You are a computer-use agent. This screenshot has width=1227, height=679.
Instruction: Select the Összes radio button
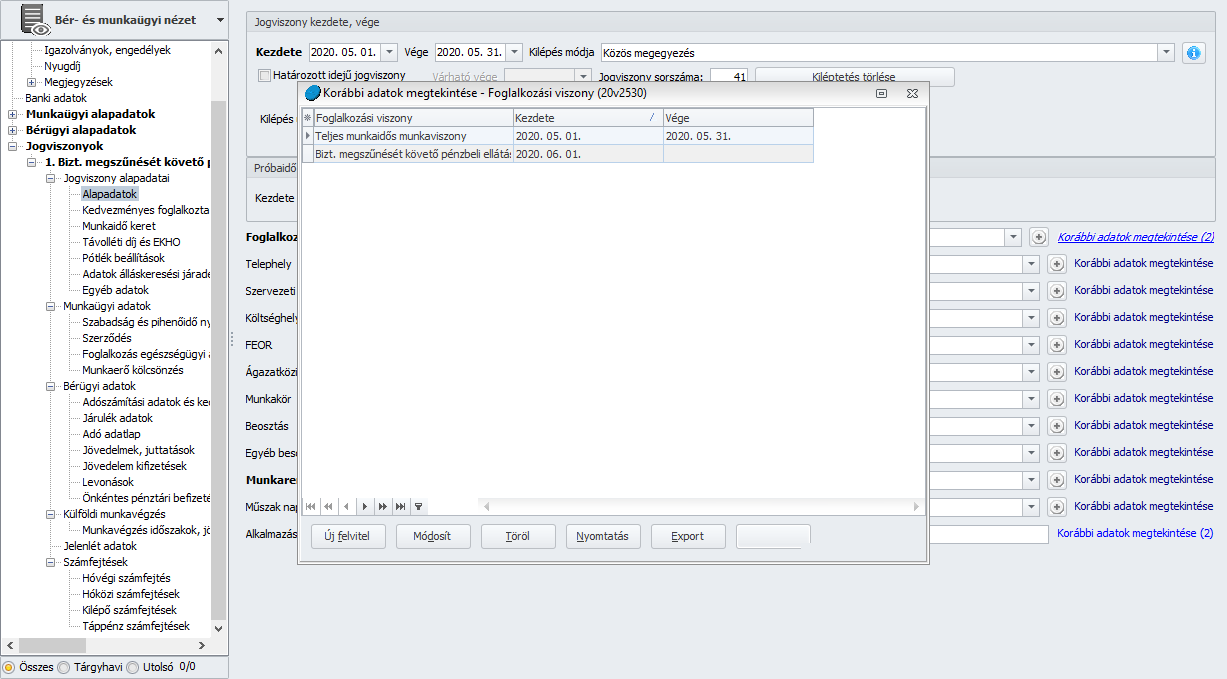pyautogui.click(x=9, y=667)
